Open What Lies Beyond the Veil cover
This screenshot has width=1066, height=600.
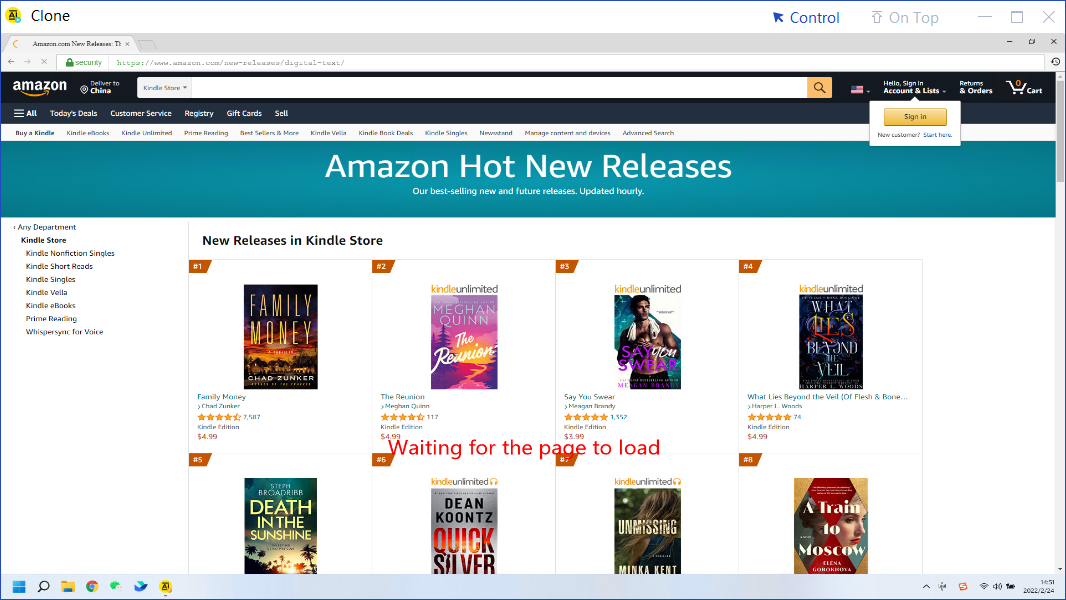click(831, 342)
